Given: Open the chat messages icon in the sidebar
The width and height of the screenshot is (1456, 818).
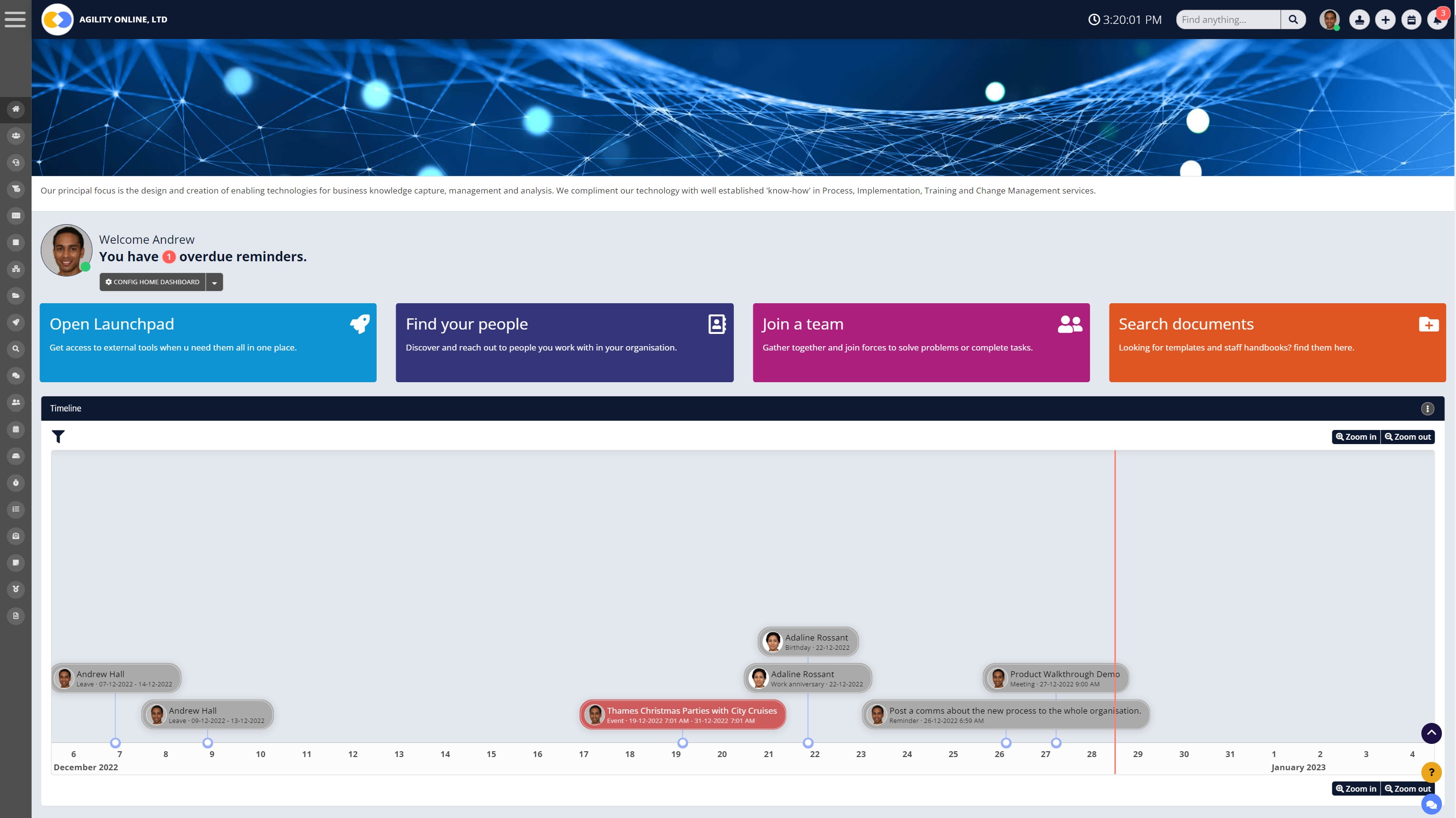Looking at the screenshot, I should (15, 375).
